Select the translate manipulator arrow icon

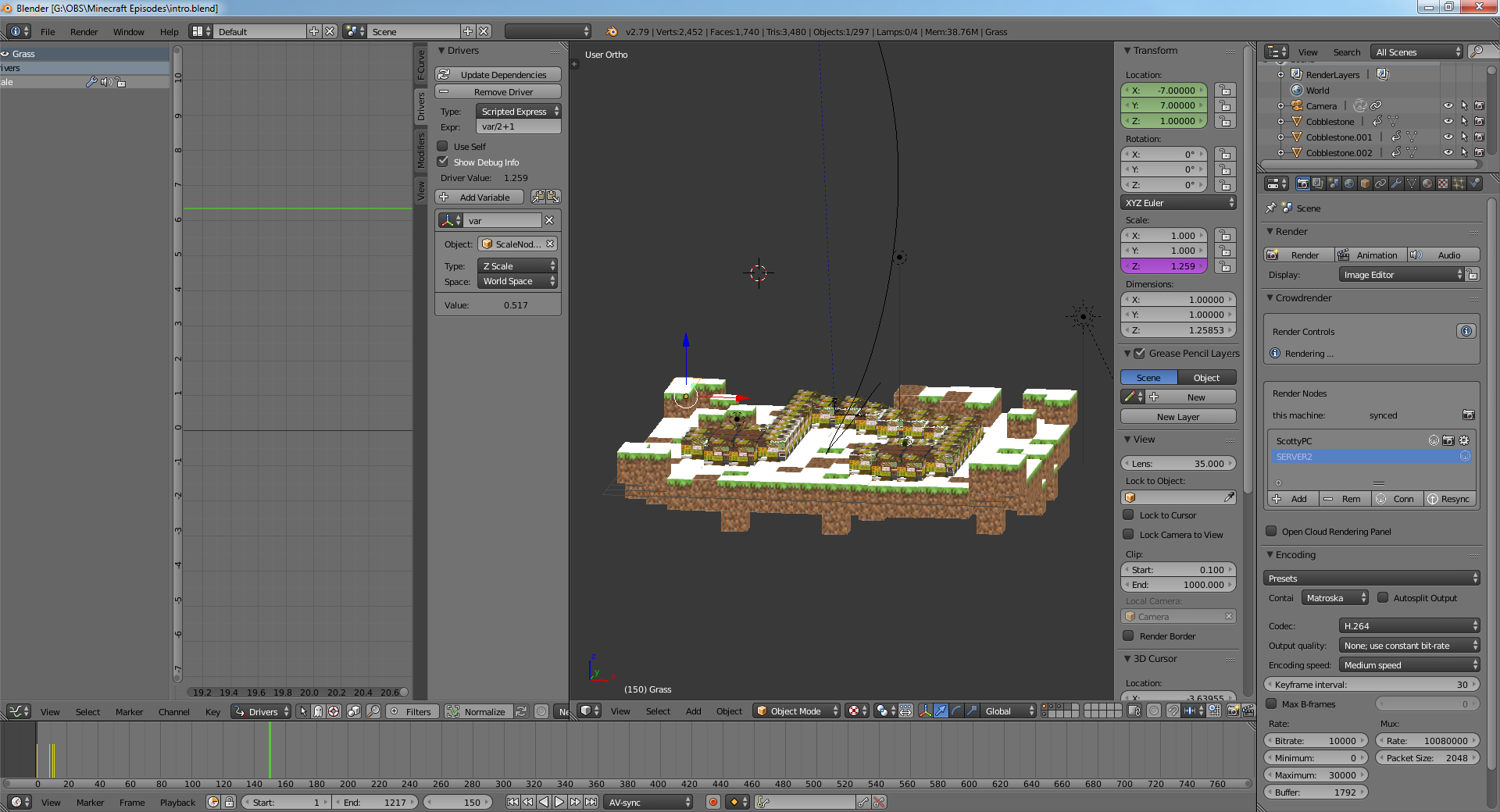[941, 710]
